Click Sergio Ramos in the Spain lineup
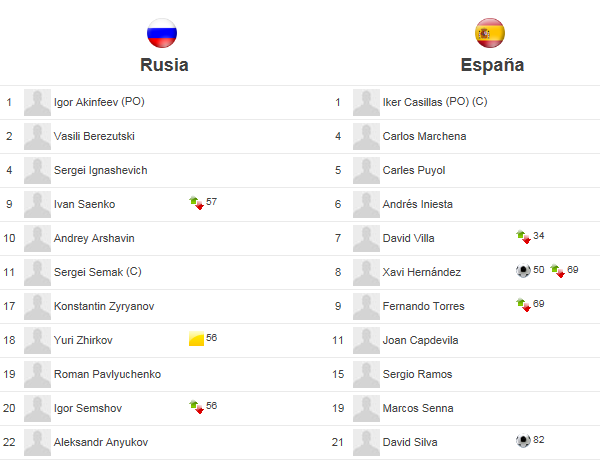The image size is (600, 461). tap(417, 374)
